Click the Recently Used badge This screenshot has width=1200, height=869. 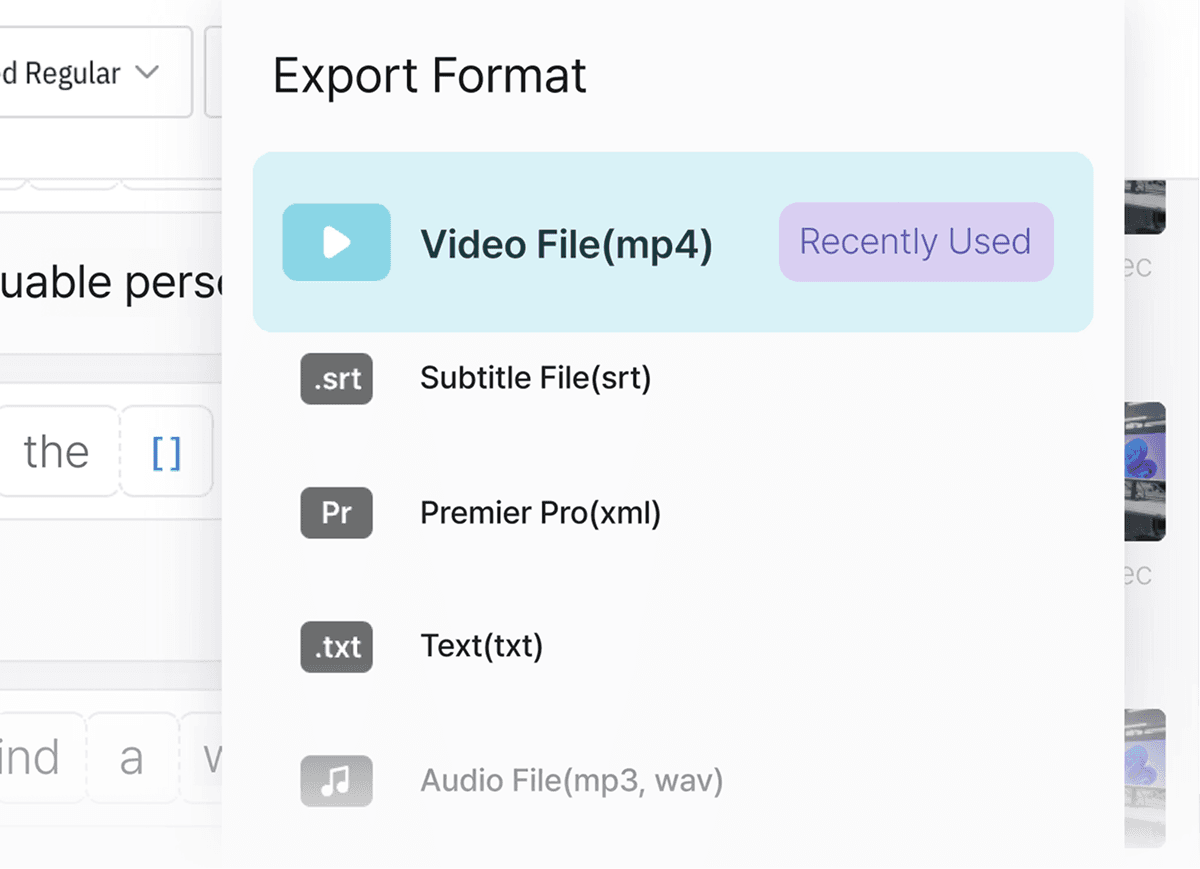pos(915,242)
